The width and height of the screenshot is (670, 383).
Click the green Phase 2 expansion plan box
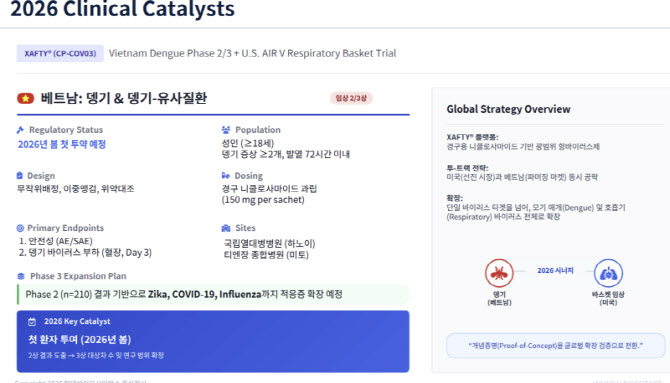click(213, 295)
